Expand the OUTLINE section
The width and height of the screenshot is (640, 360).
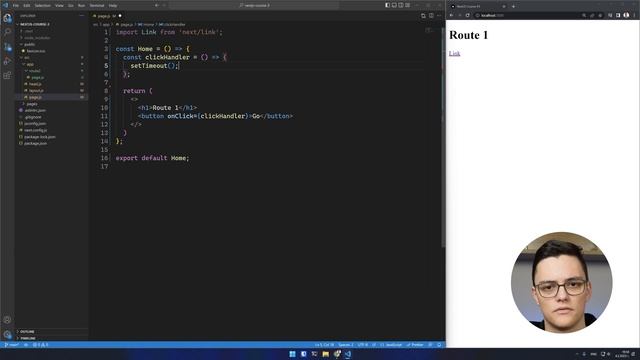(x=52, y=331)
